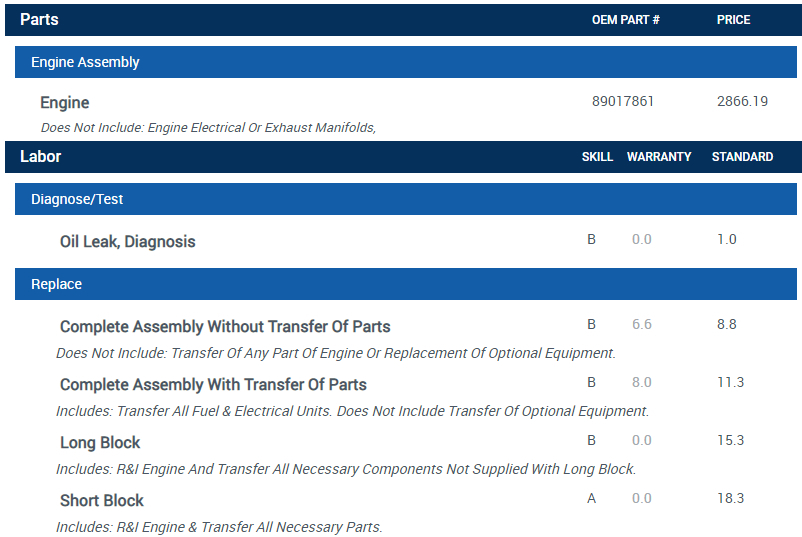Click the PRICE column header

pos(733,20)
